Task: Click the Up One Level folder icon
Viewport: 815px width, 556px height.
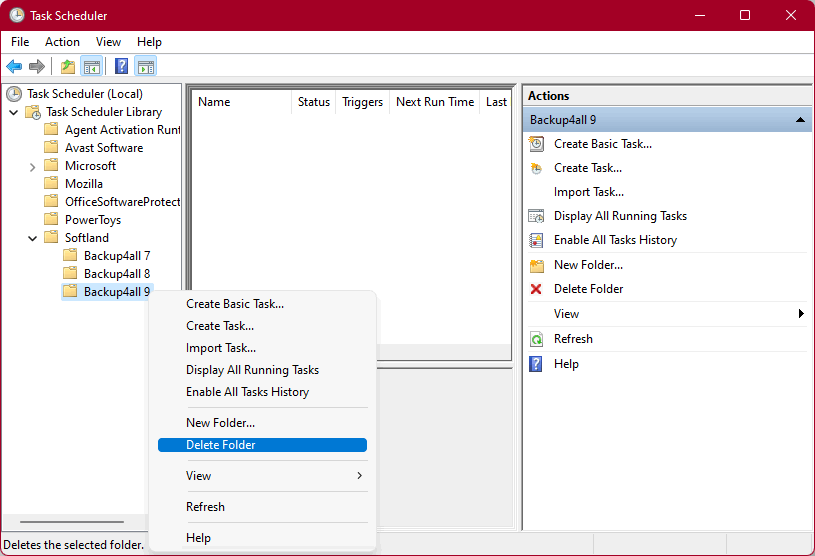Action: [68, 67]
